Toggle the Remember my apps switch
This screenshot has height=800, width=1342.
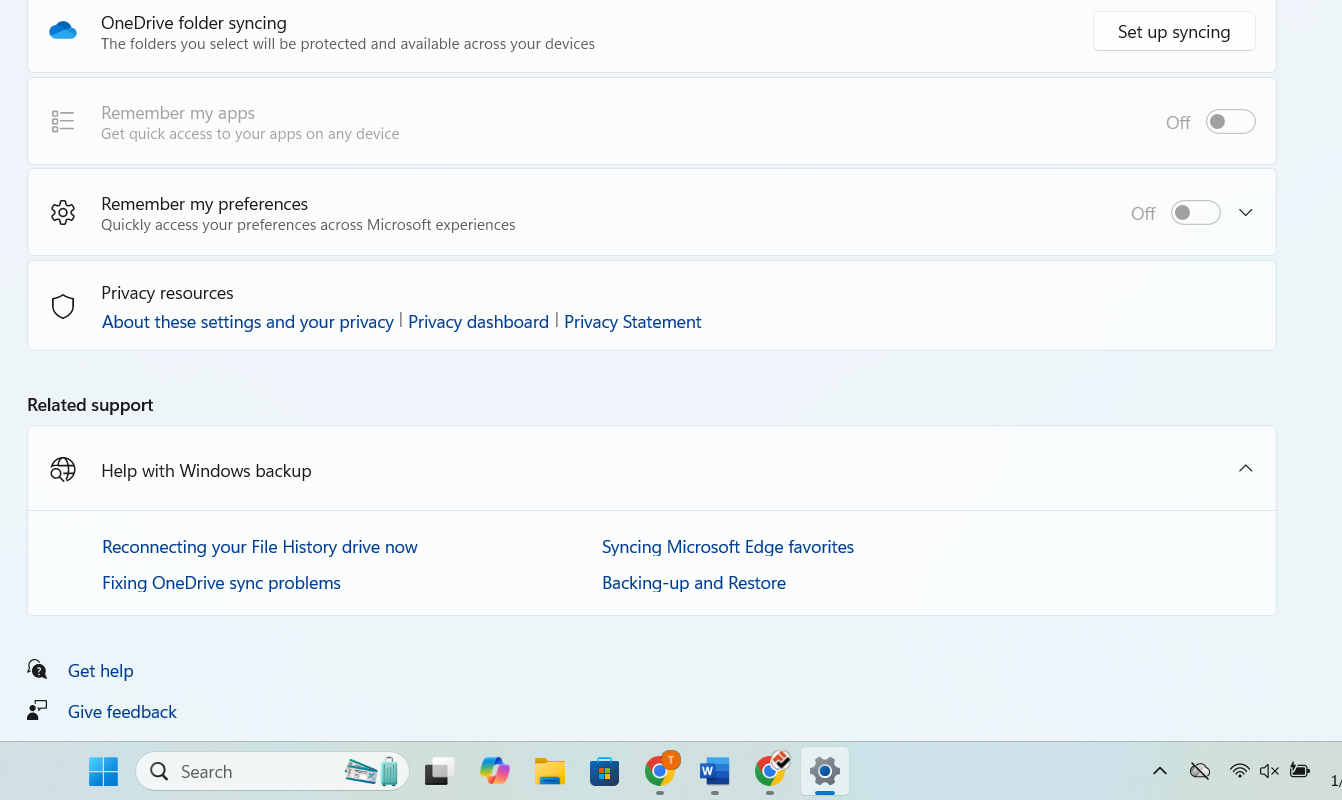tap(1229, 122)
